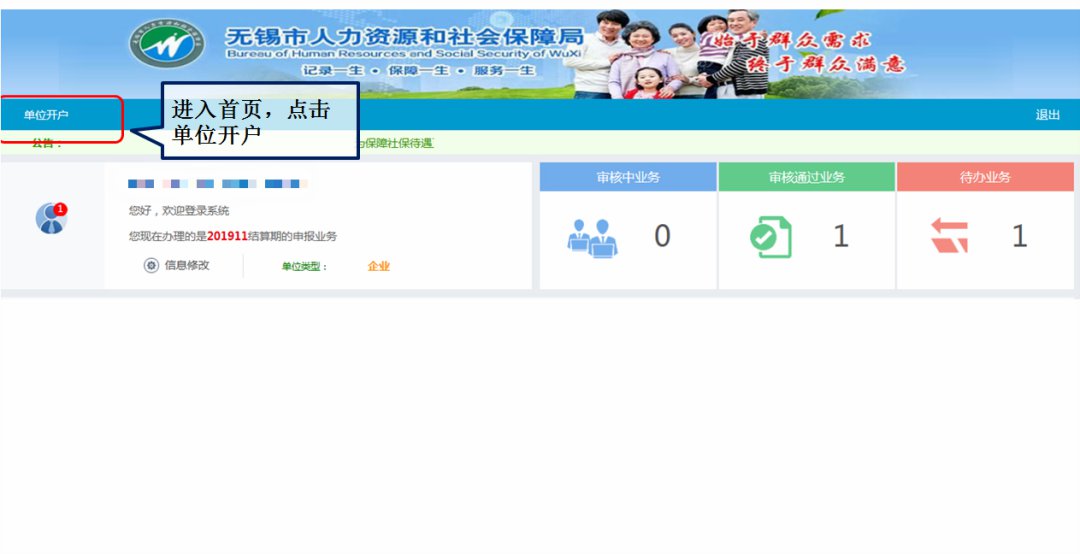Click the 公告 announcement label
This screenshot has height=554, width=1080.
pyautogui.click(x=47, y=143)
